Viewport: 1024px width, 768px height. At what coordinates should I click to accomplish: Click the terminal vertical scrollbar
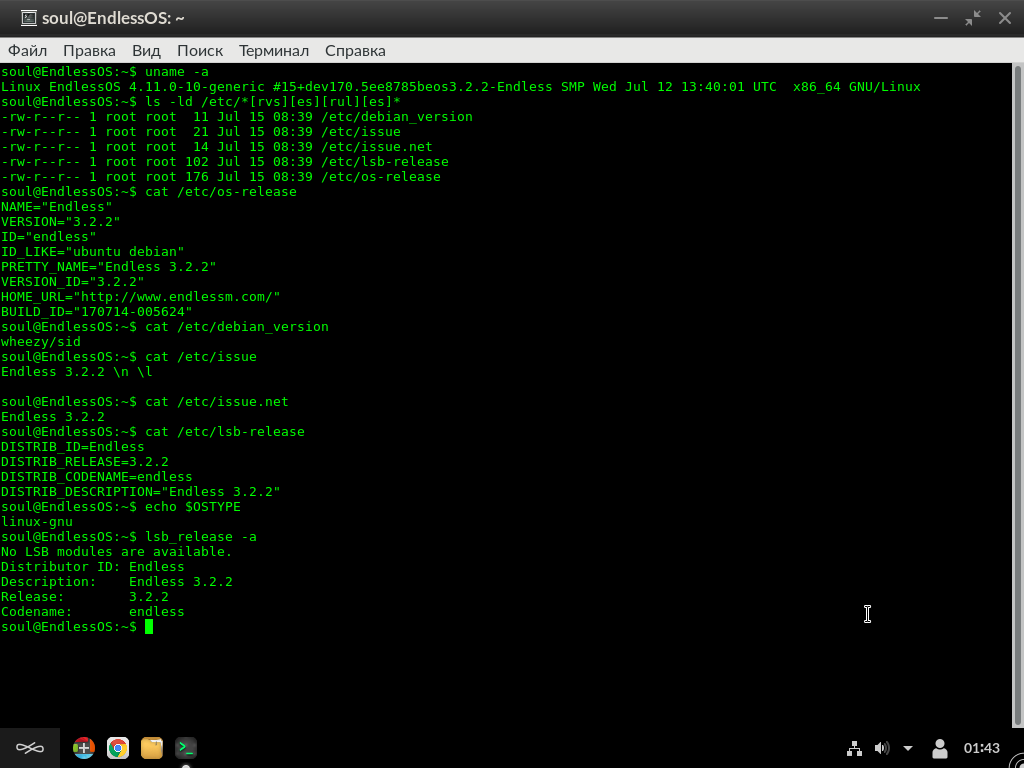click(x=1018, y=395)
